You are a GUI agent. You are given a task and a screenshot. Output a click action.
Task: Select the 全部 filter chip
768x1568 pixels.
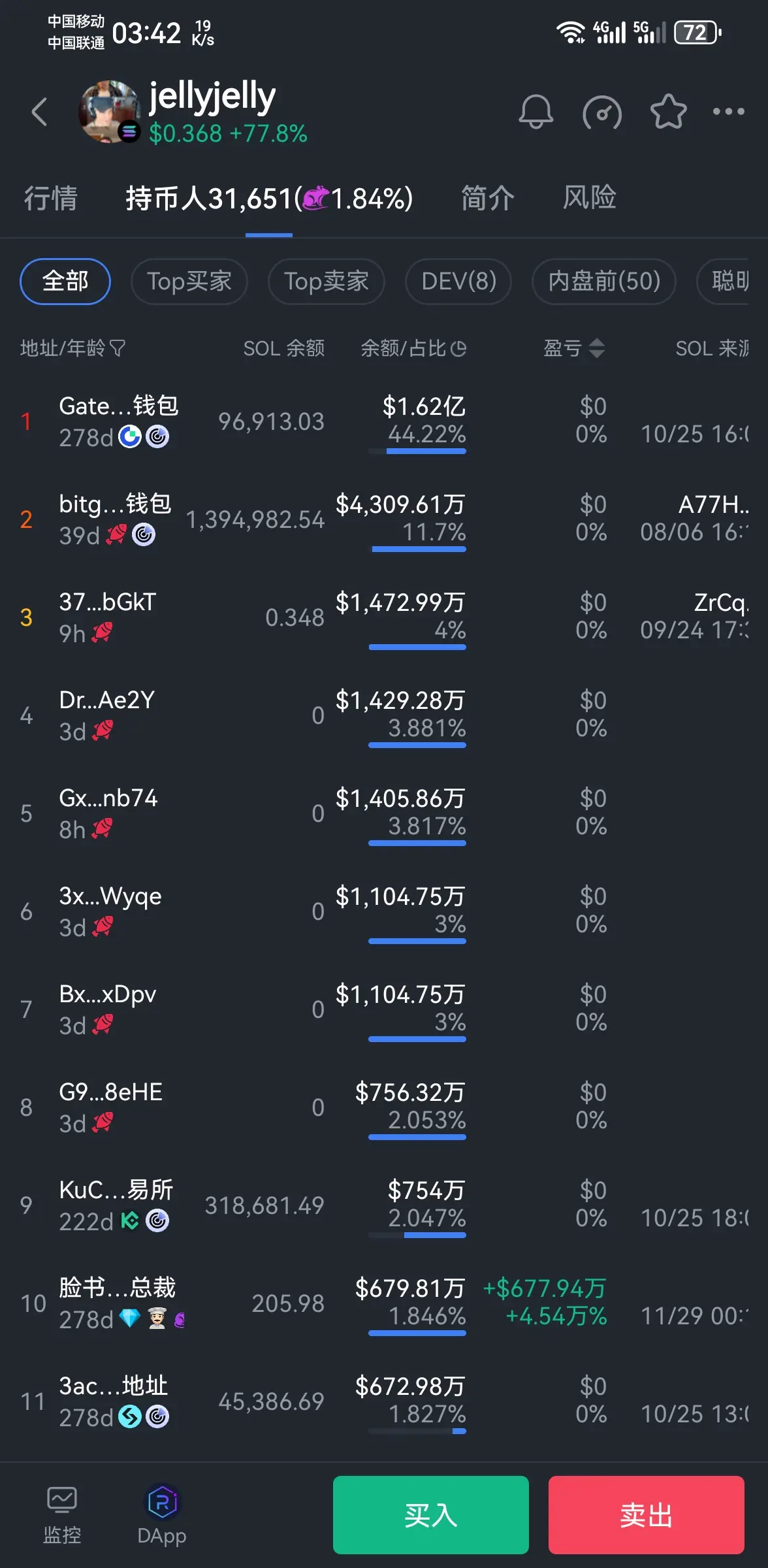coord(65,282)
